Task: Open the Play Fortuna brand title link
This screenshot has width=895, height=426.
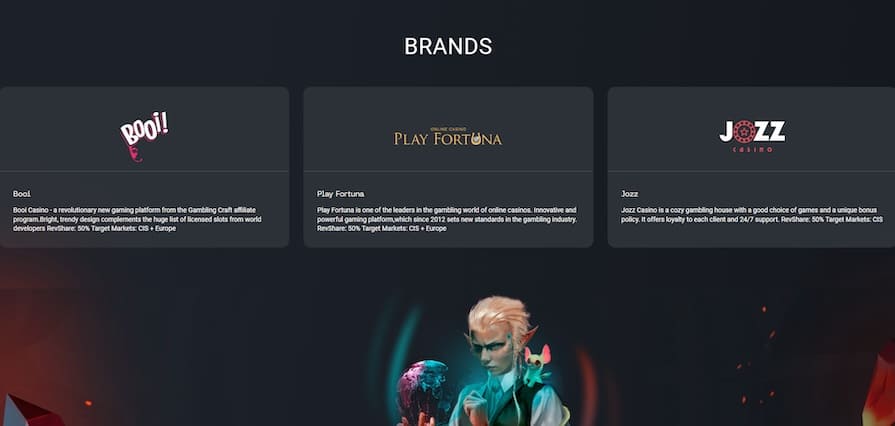Action: 340,194
